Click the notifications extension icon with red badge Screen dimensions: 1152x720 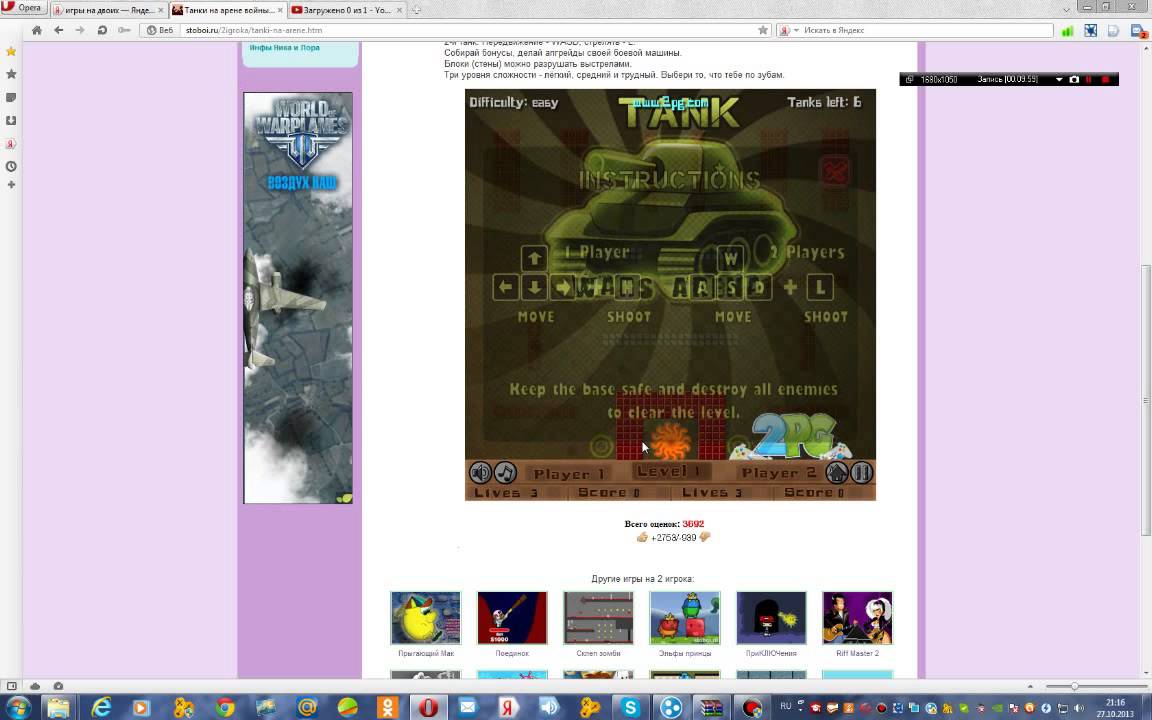coord(1140,31)
